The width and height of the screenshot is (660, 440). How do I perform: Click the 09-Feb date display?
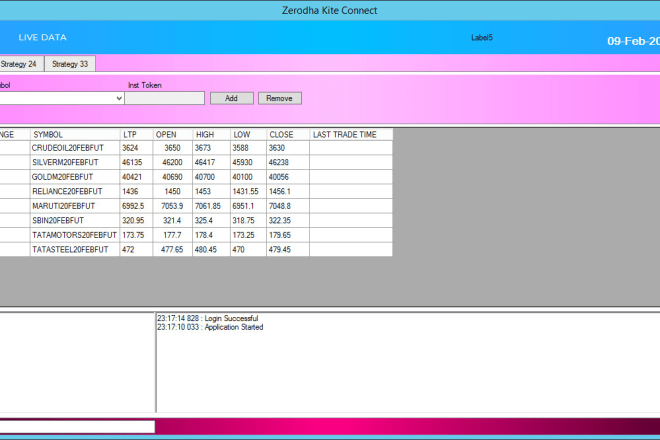tap(633, 41)
